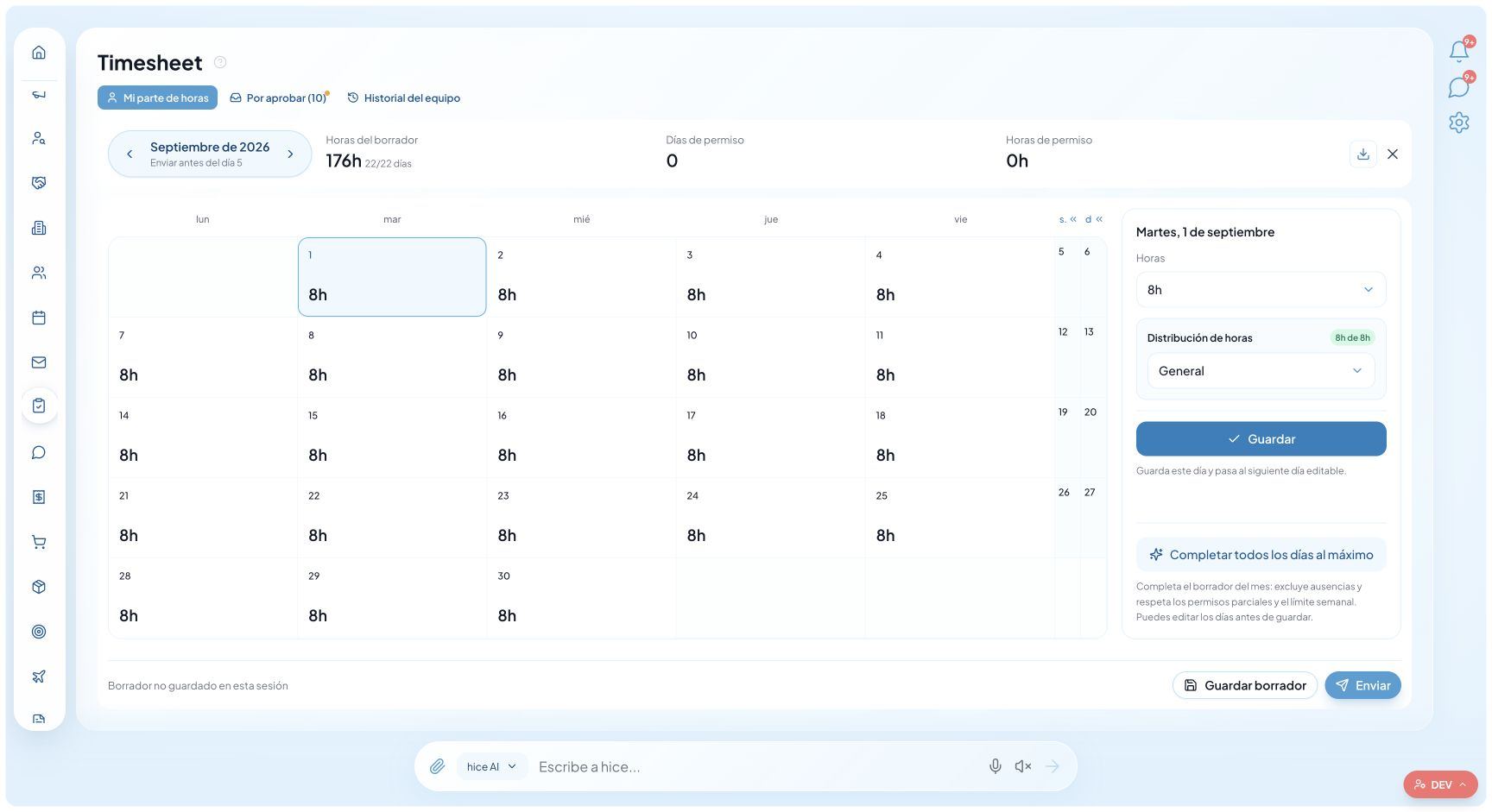Image resolution: width=1492 pixels, height=812 pixels.
Task: Open the calendar icon in sidebar
Action: 39,318
